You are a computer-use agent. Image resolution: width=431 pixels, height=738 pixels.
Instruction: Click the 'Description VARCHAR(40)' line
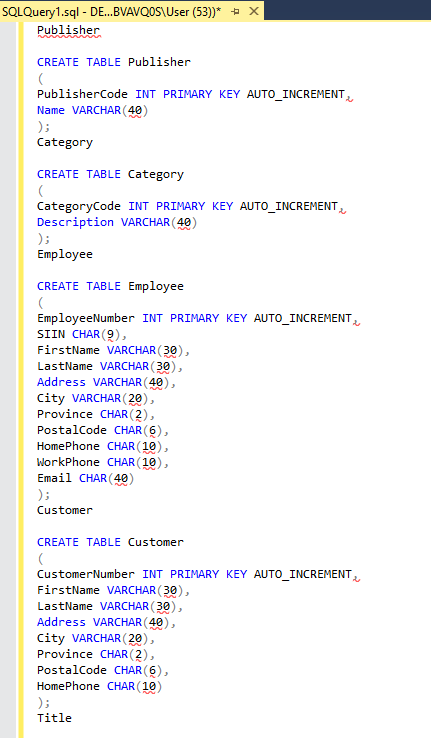tap(117, 222)
